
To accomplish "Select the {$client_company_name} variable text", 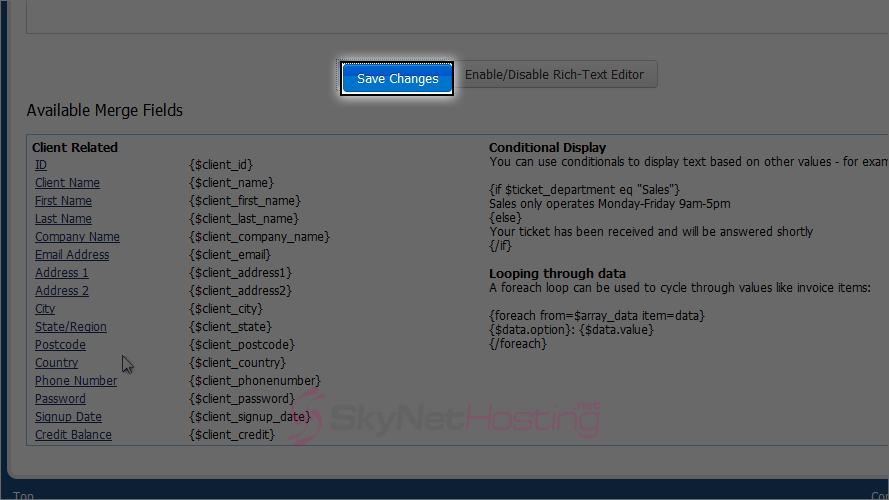I will coord(259,237).
